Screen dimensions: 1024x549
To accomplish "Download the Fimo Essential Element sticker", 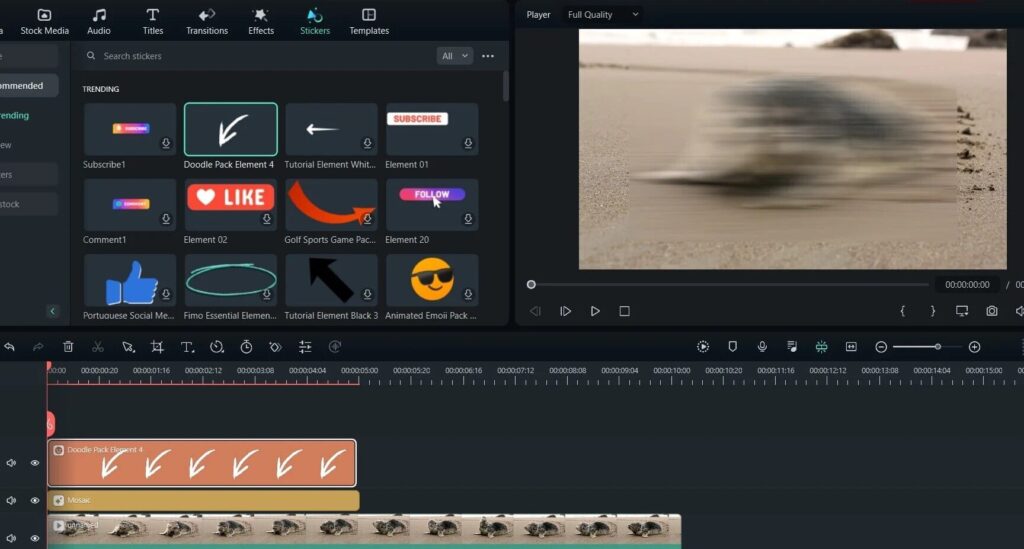I will (266, 294).
